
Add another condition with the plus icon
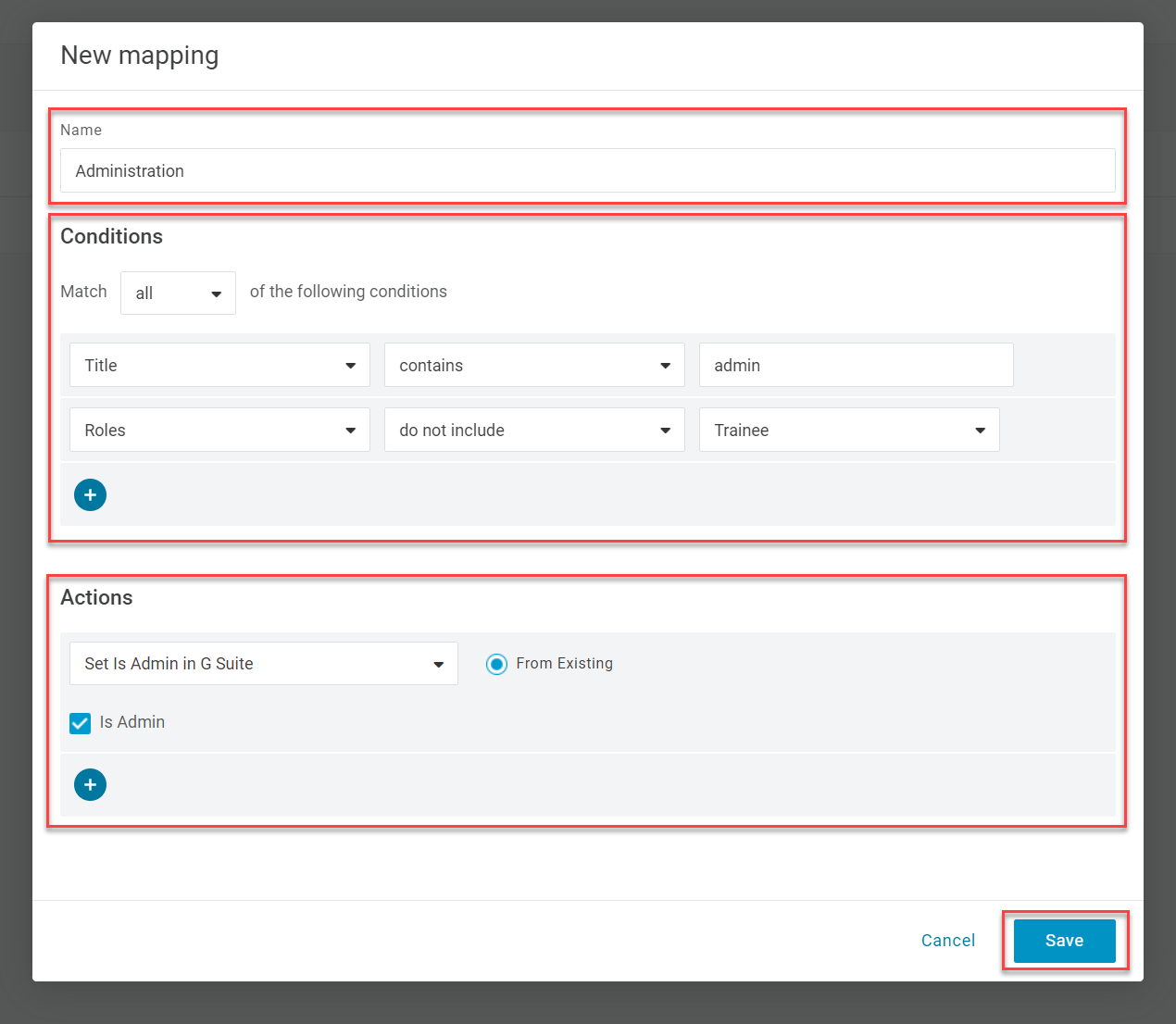[x=90, y=494]
